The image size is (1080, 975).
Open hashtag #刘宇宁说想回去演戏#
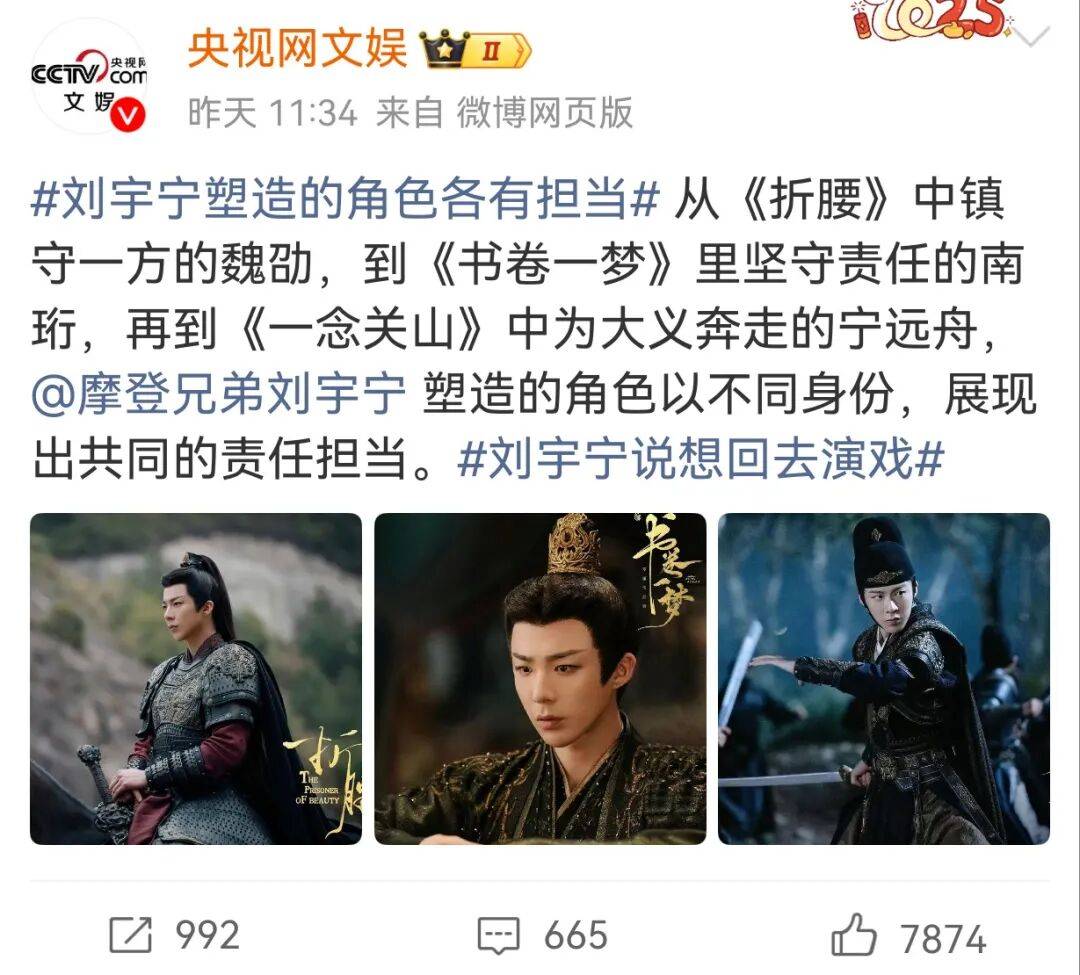click(x=700, y=459)
